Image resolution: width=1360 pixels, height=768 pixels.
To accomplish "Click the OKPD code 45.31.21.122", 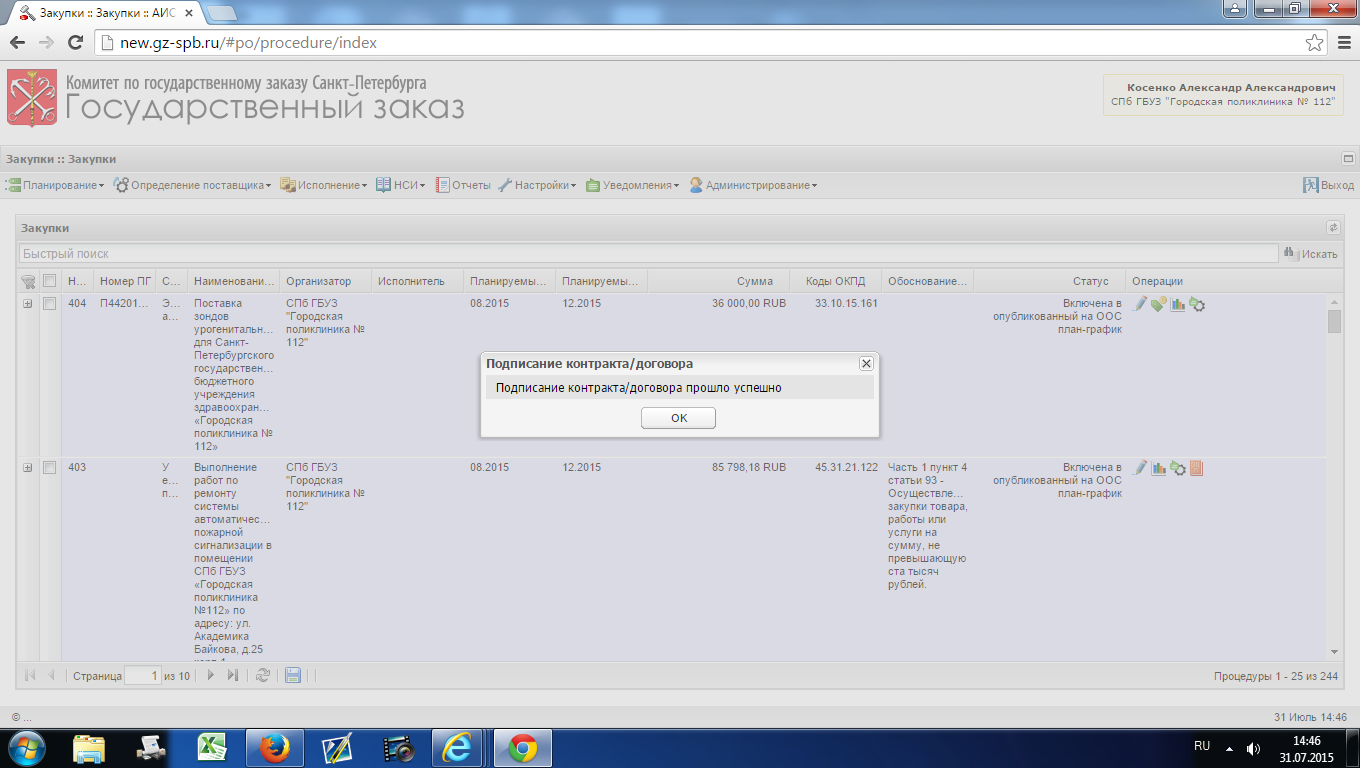I will 846,467.
